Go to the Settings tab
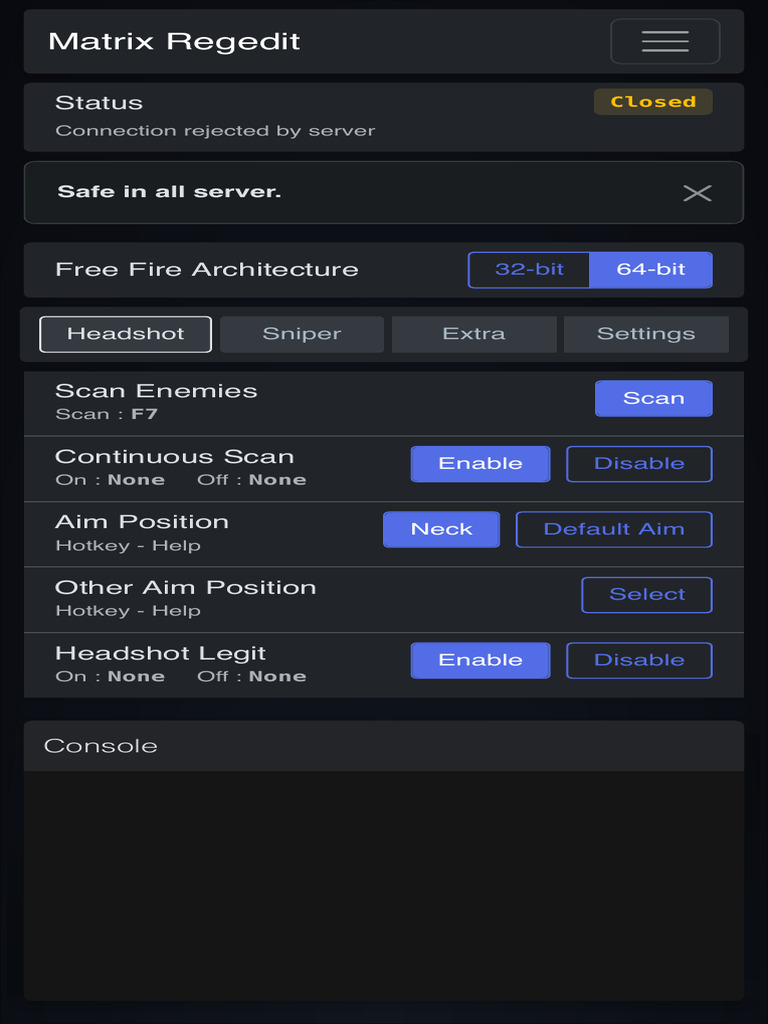Image resolution: width=768 pixels, height=1024 pixels. (646, 334)
